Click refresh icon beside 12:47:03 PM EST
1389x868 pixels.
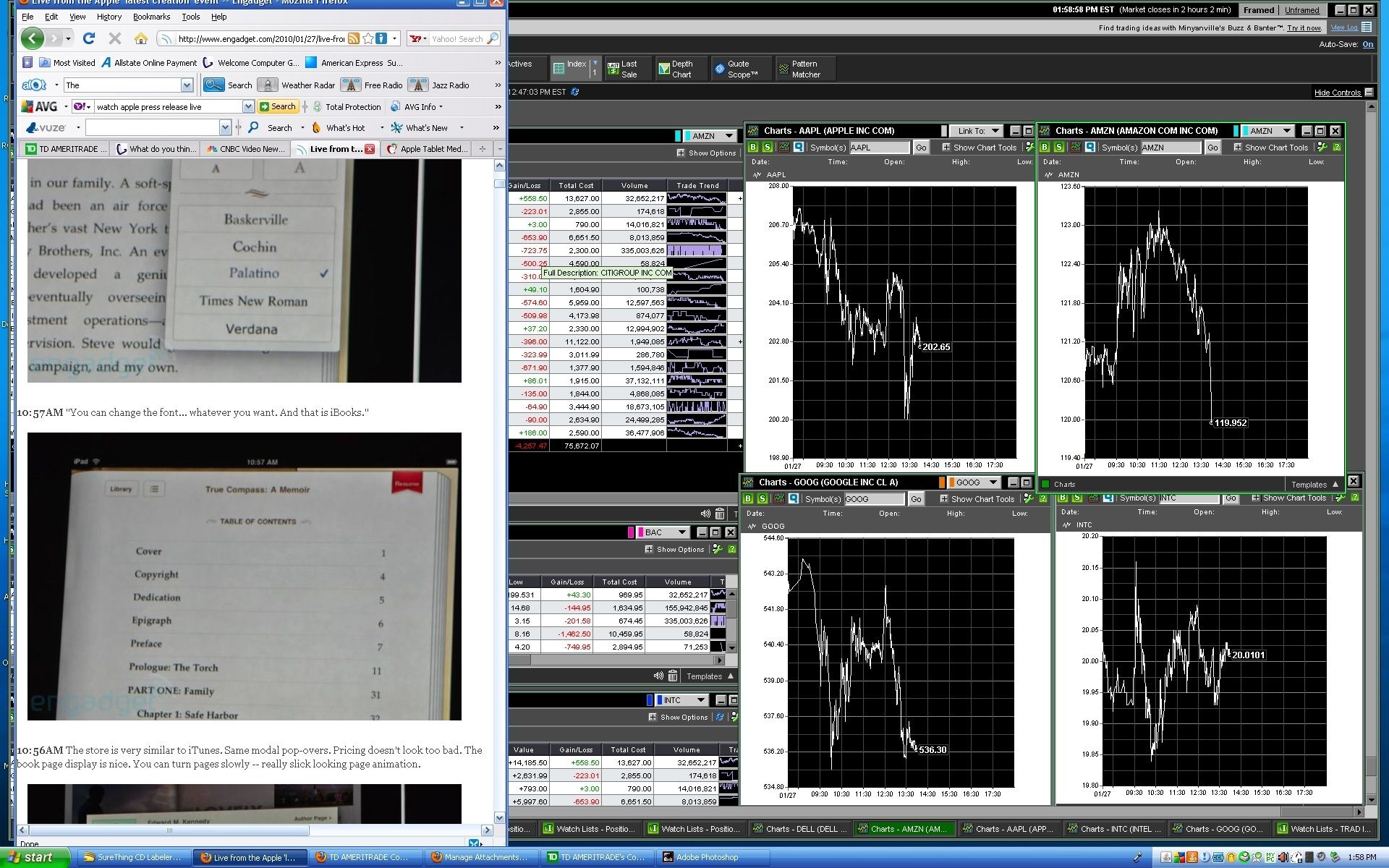point(575,92)
